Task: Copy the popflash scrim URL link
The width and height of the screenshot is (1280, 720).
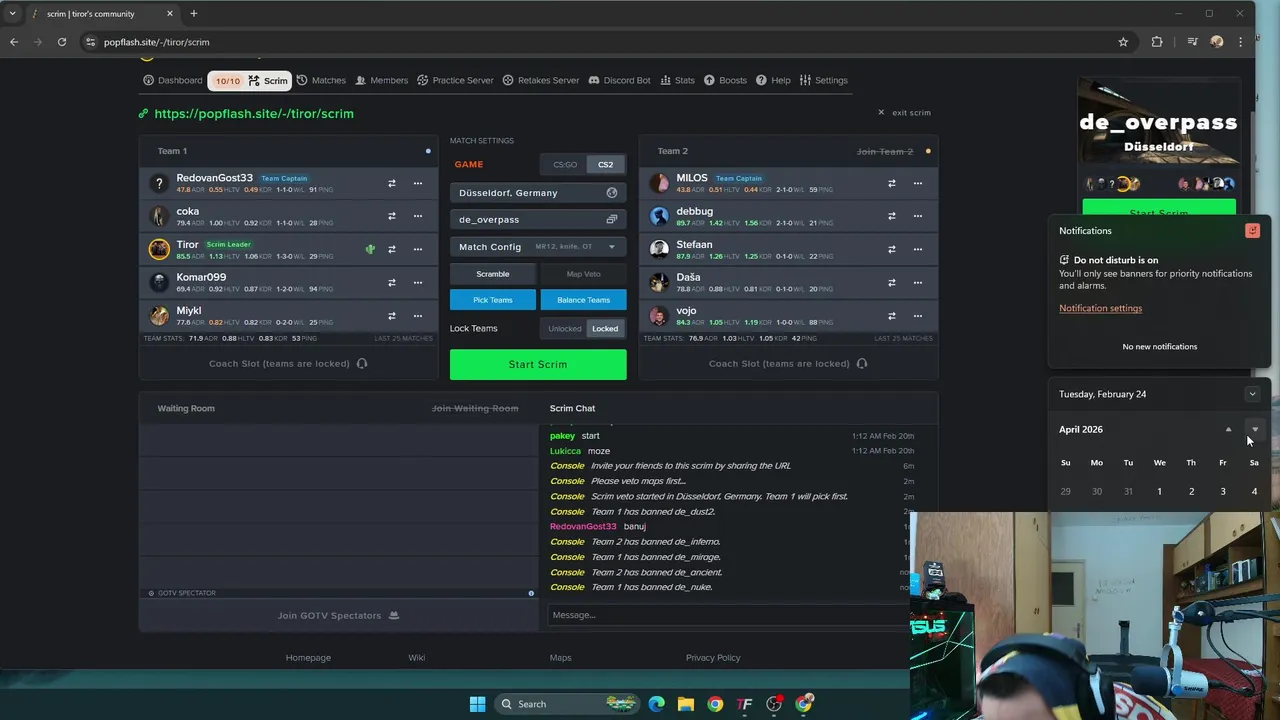Action: (254, 113)
